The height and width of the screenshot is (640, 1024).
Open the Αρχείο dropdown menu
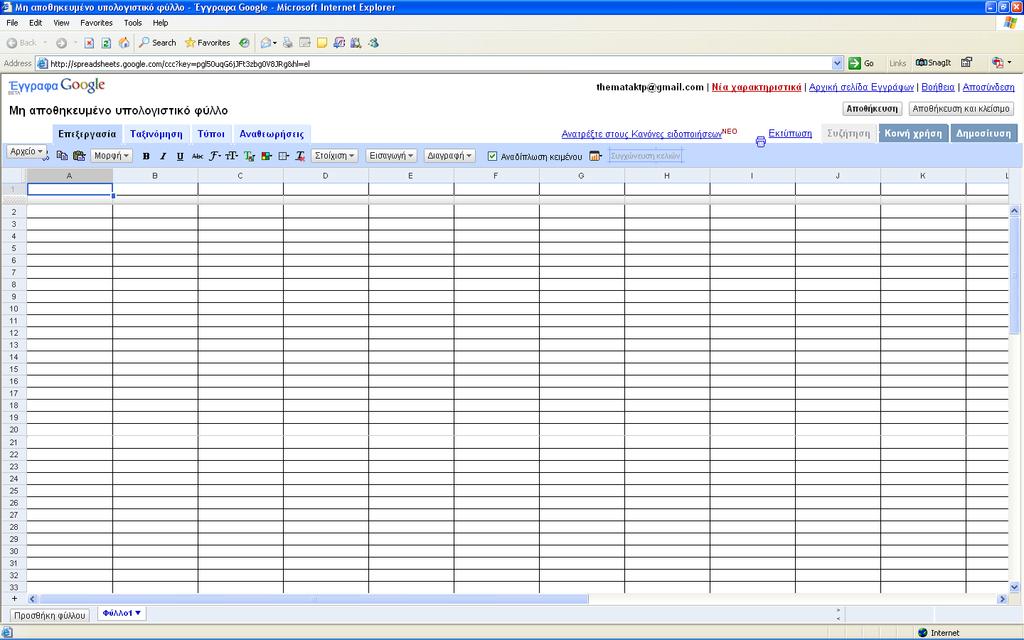coord(27,152)
